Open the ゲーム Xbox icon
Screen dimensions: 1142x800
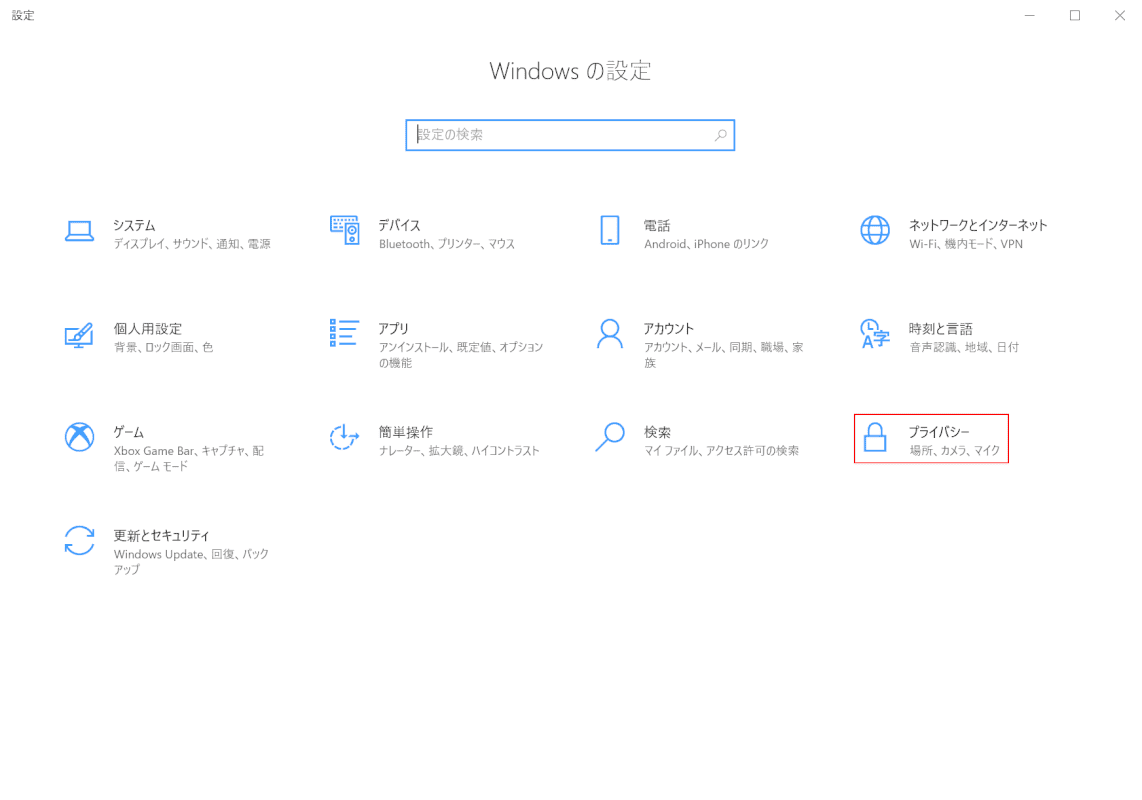click(79, 437)
